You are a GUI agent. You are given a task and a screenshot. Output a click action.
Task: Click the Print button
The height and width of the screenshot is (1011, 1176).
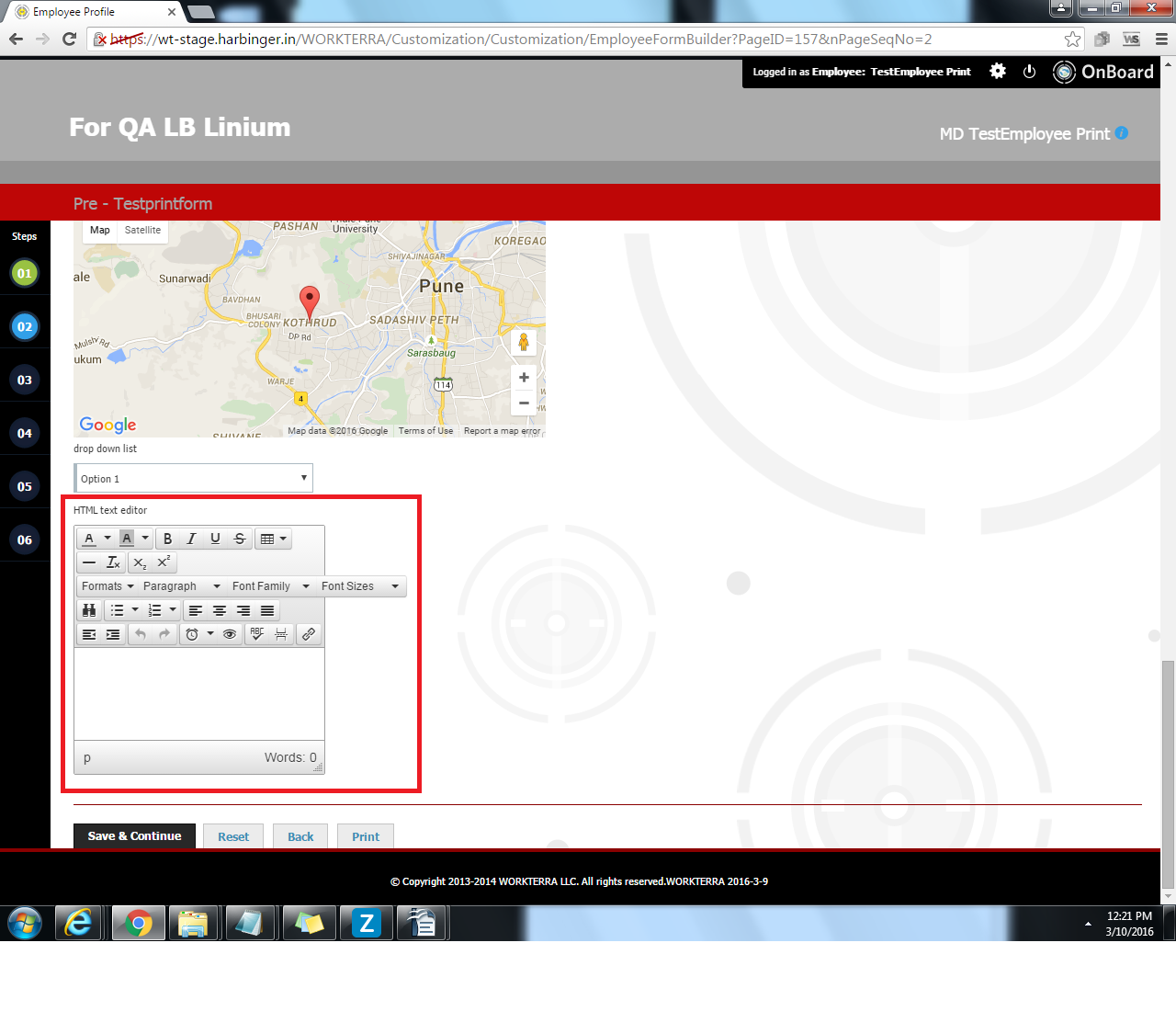(365, 836)
